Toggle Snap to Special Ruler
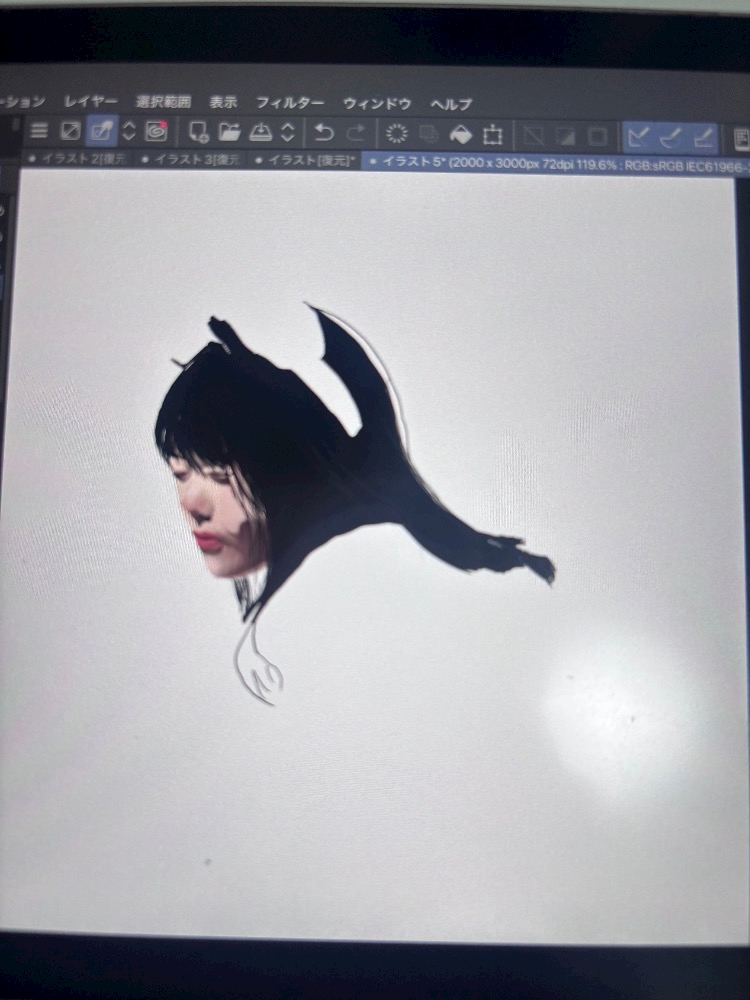 (670, 135)
